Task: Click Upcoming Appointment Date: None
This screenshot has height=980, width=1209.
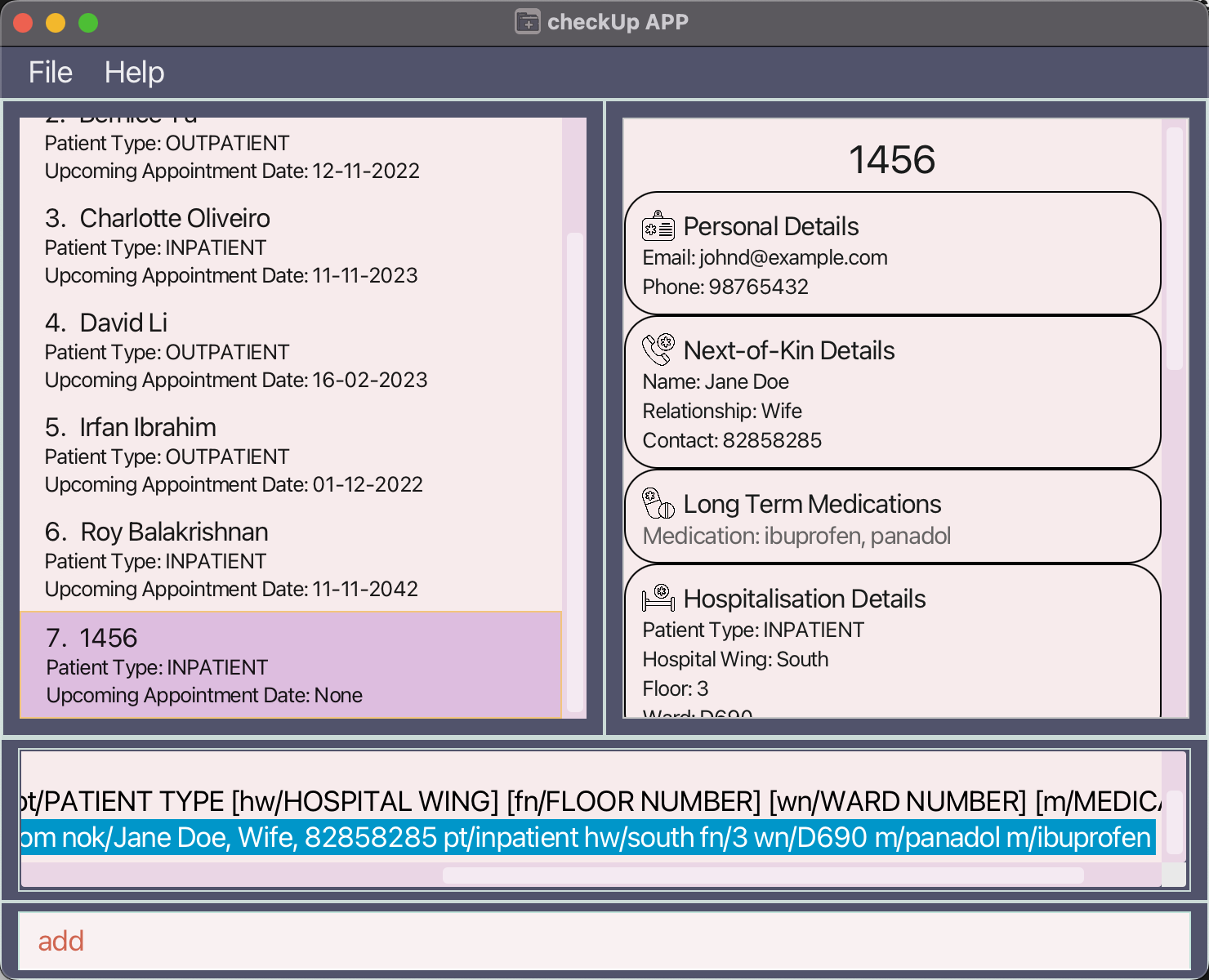Action: pos(204,695)
